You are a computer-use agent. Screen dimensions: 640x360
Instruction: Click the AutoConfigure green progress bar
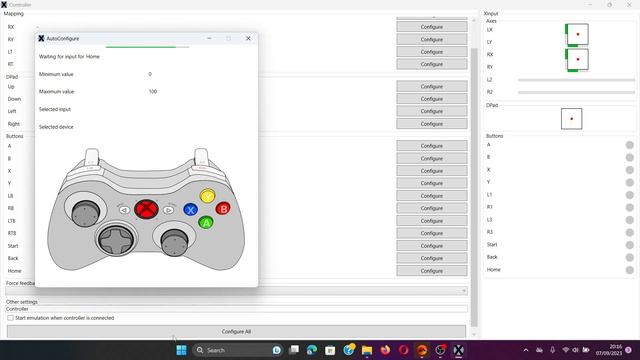(147, 47)
